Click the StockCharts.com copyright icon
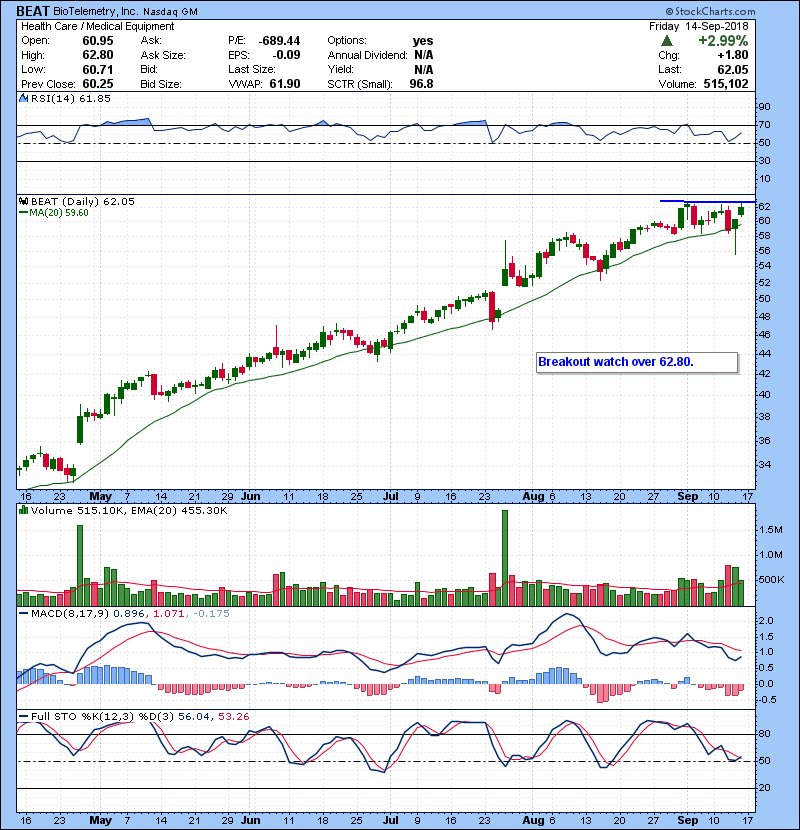The image size is (800, 830). point(669,11)
